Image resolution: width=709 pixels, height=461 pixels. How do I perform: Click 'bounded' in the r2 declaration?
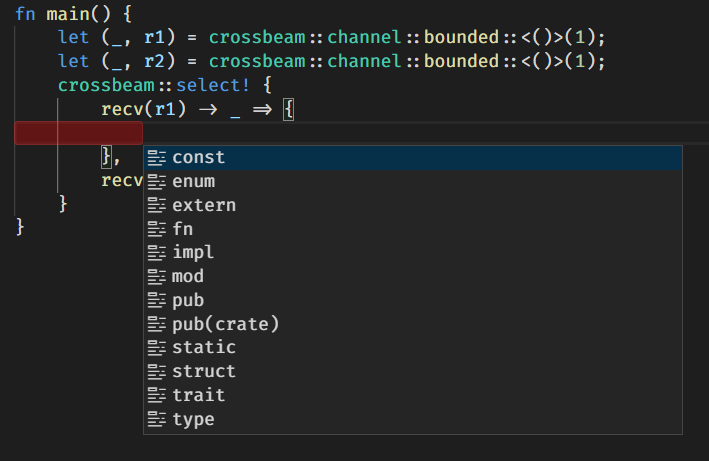[x=461, y=61]
